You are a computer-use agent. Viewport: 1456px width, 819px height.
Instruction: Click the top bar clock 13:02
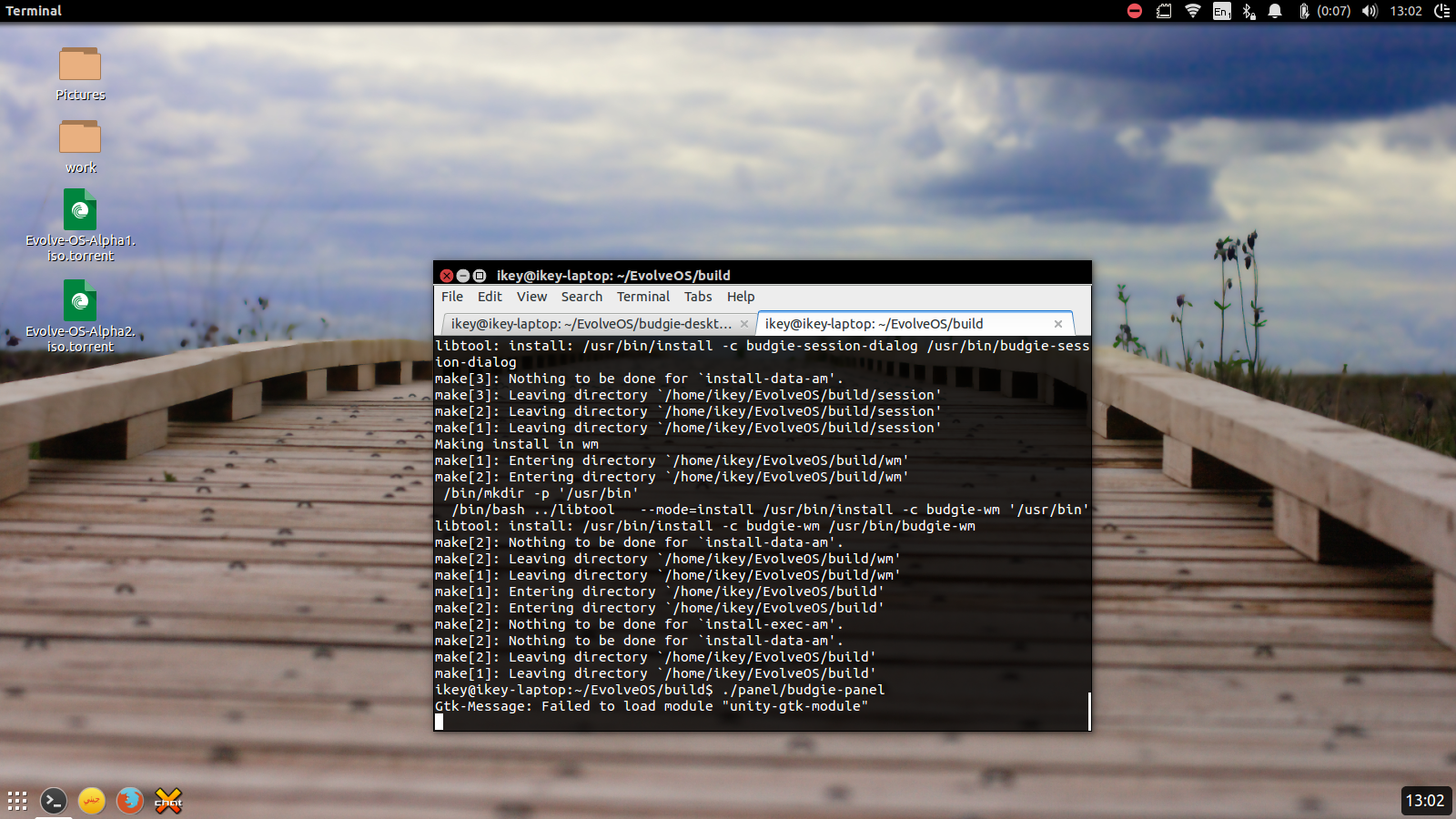pyautogui.click(x=1406, y=11)
